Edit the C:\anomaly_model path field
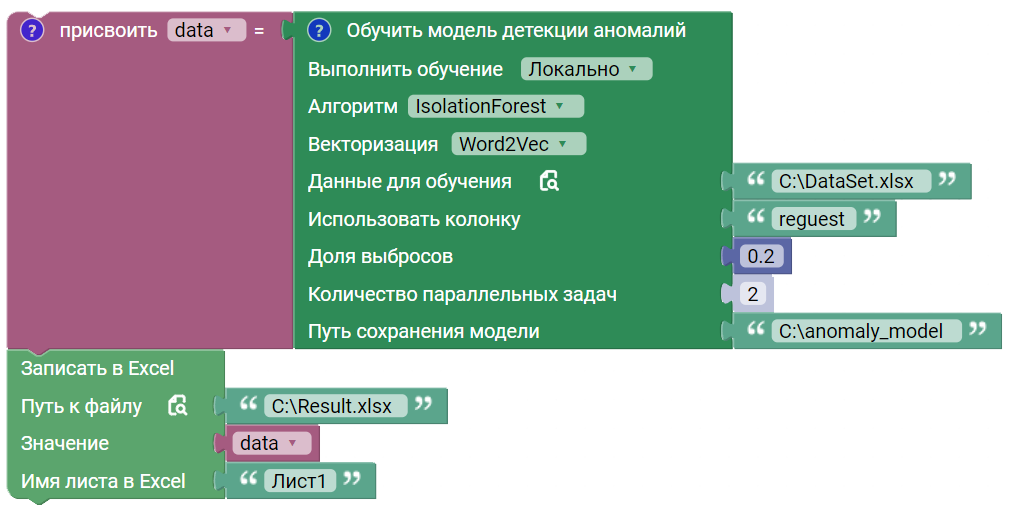 click(866, 331)
